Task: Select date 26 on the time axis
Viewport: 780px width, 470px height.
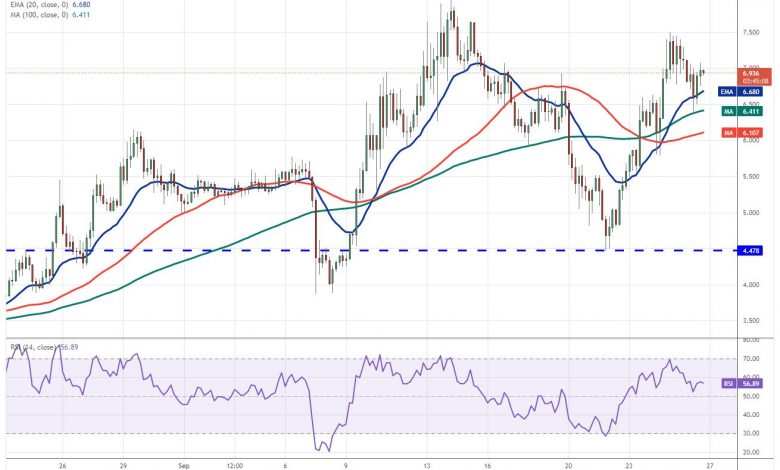Action: coord(62,465)
